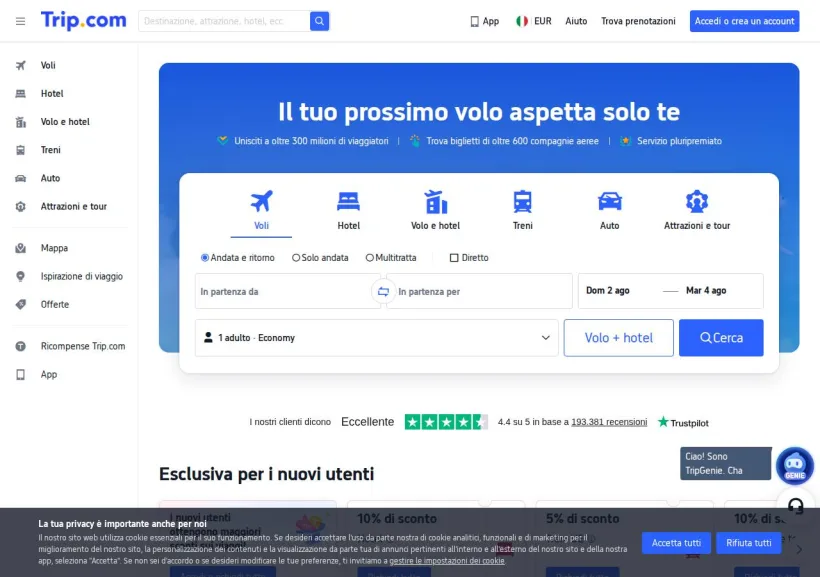Click sidebar Volo e hotel building icon
This screenshot has height=577, width=820.
(20, 122)
